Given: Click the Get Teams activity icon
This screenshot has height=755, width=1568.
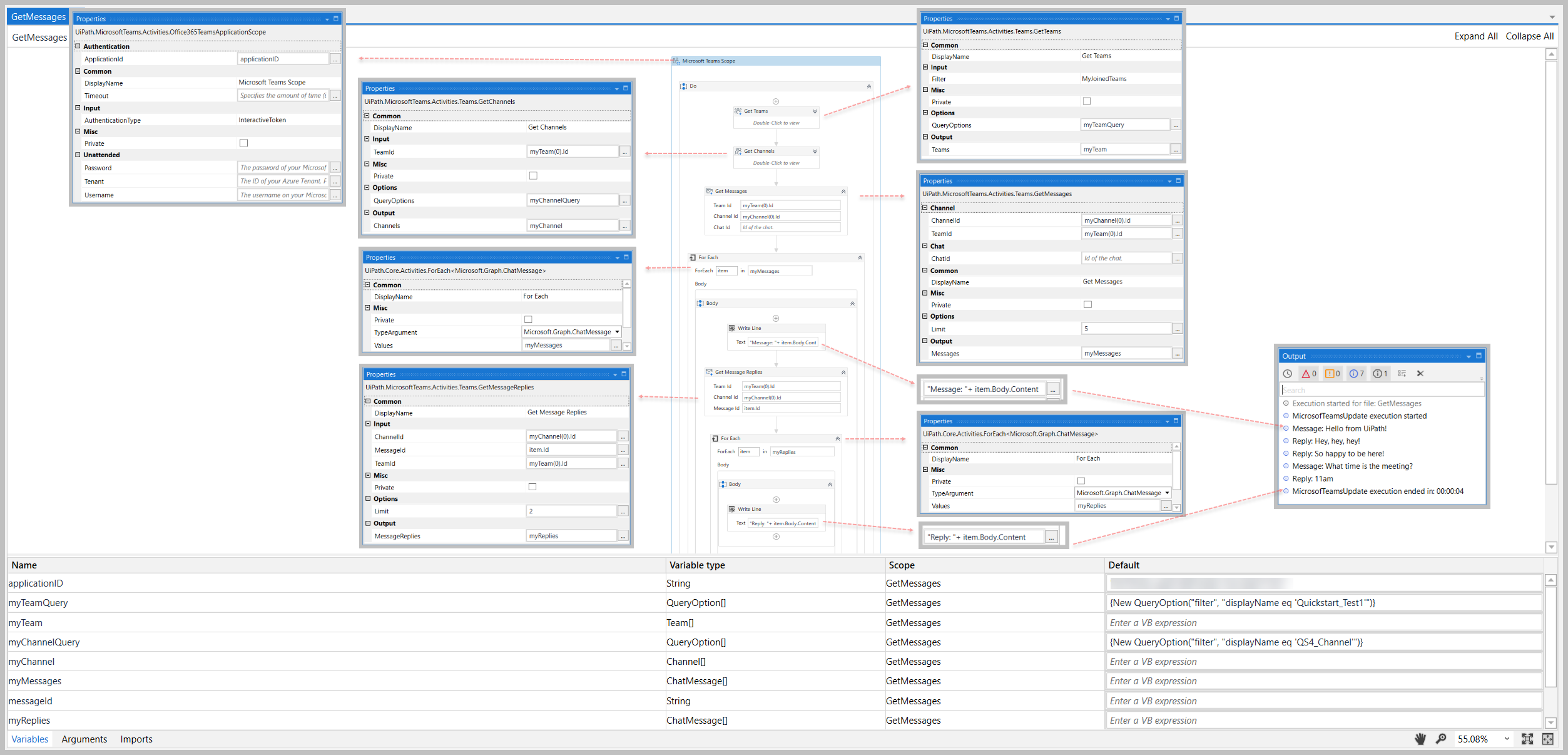Looking at the screenshot, I should pos(738,111).
